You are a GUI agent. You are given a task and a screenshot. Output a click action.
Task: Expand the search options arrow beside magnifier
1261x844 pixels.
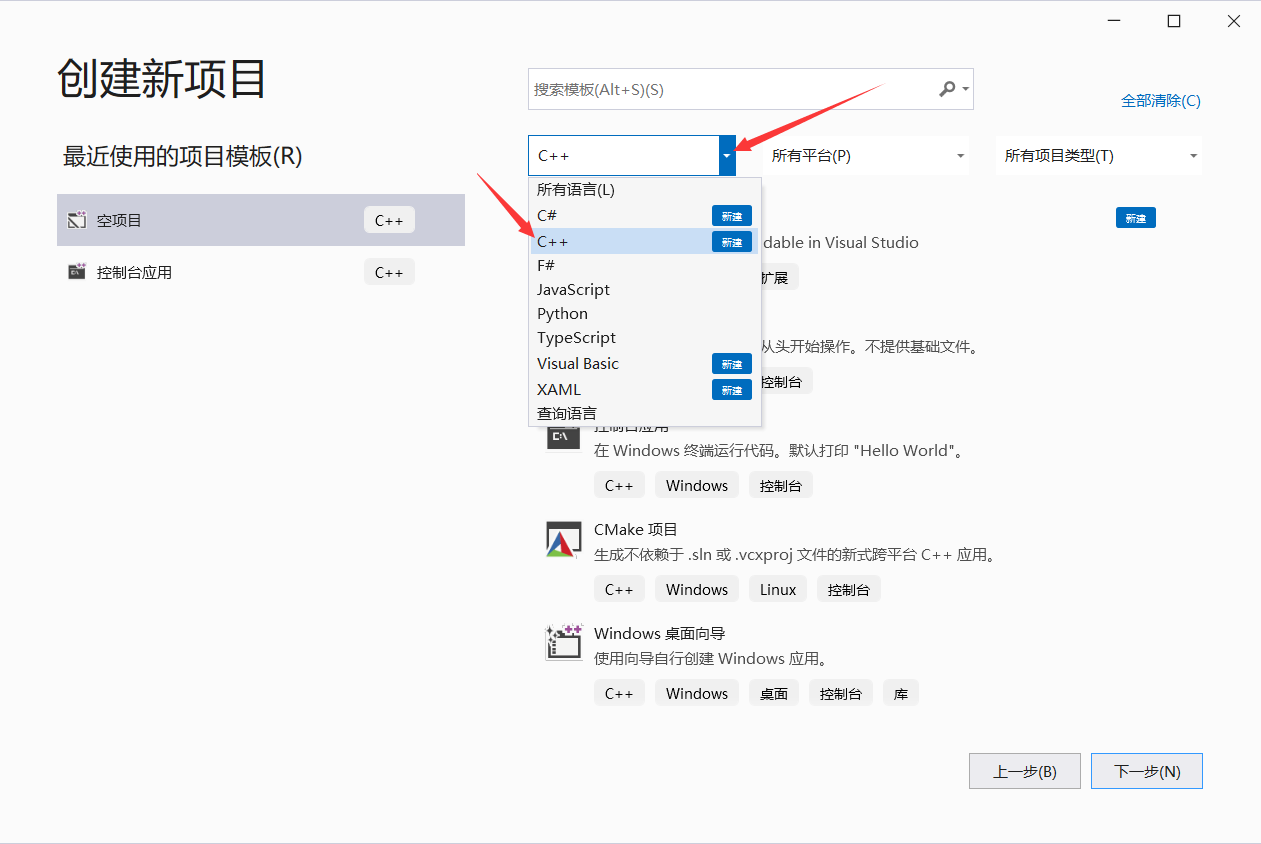965,89
